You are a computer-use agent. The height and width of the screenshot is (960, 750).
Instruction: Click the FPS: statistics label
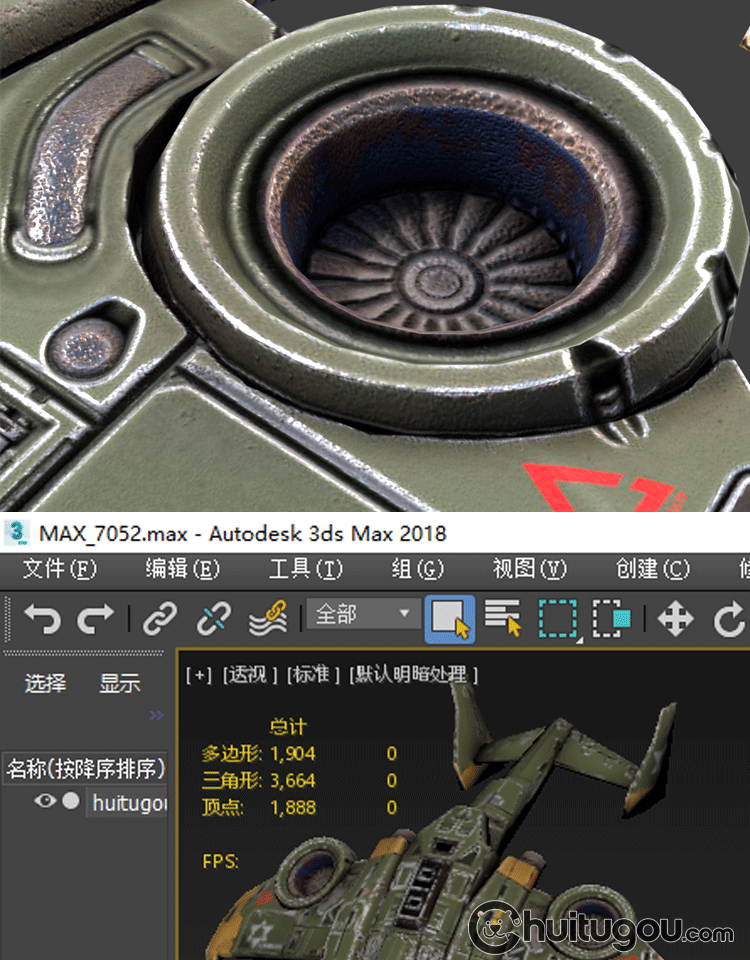[220, 861]
